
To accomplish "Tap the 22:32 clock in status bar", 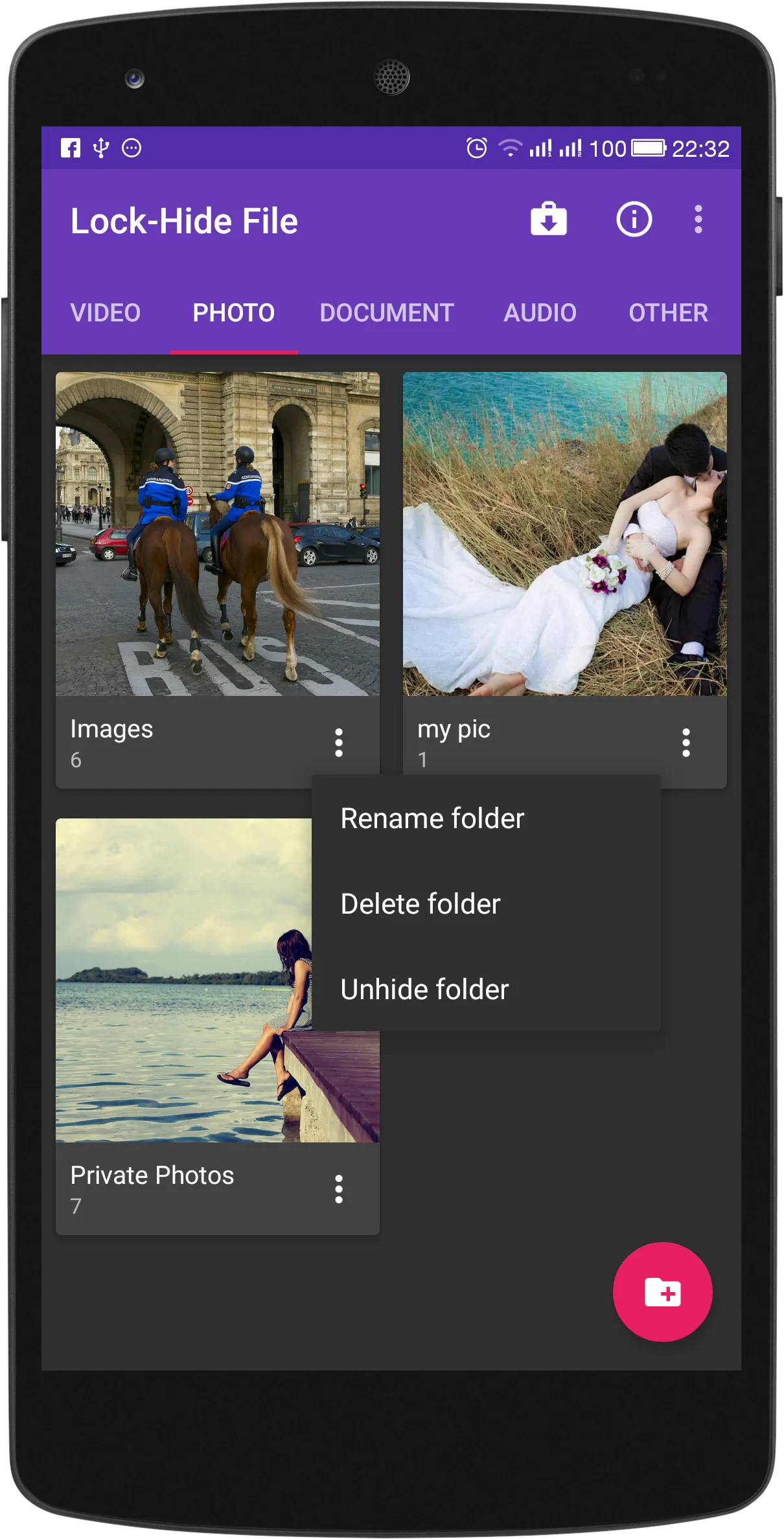I will [x=700, y=148].
